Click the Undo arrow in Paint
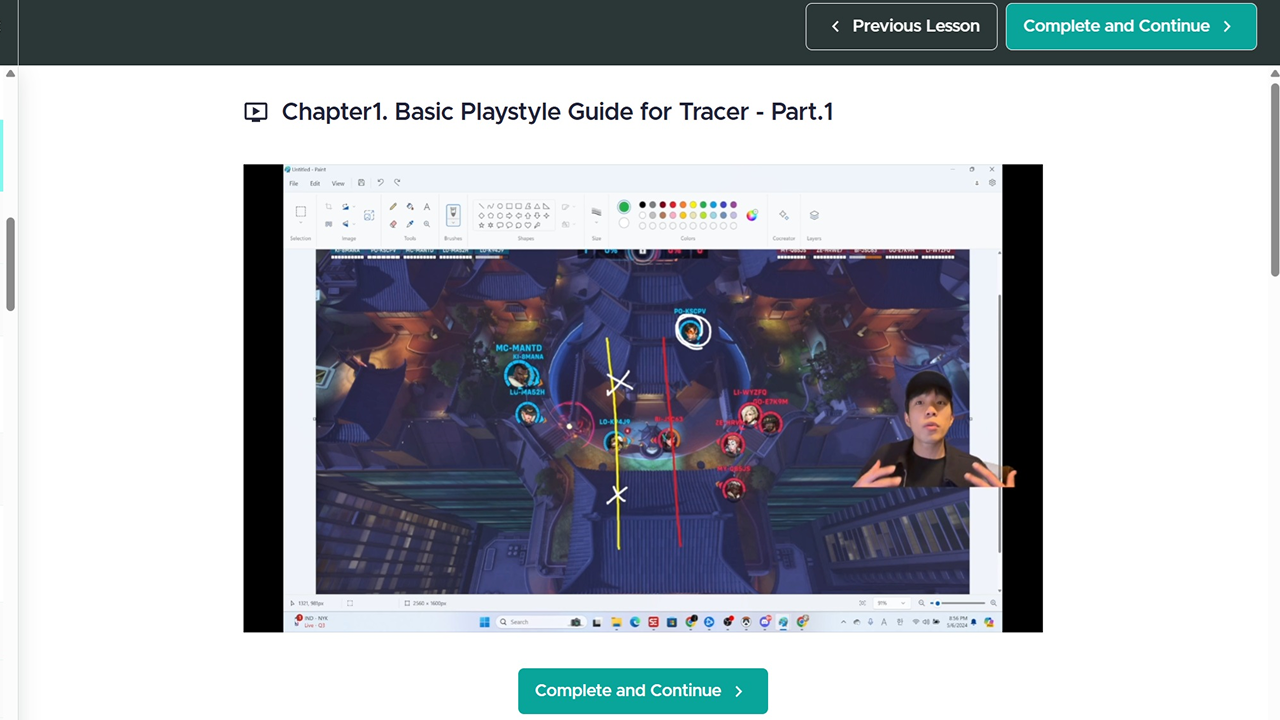This screenshot has width=1280, height=720. 380,183
